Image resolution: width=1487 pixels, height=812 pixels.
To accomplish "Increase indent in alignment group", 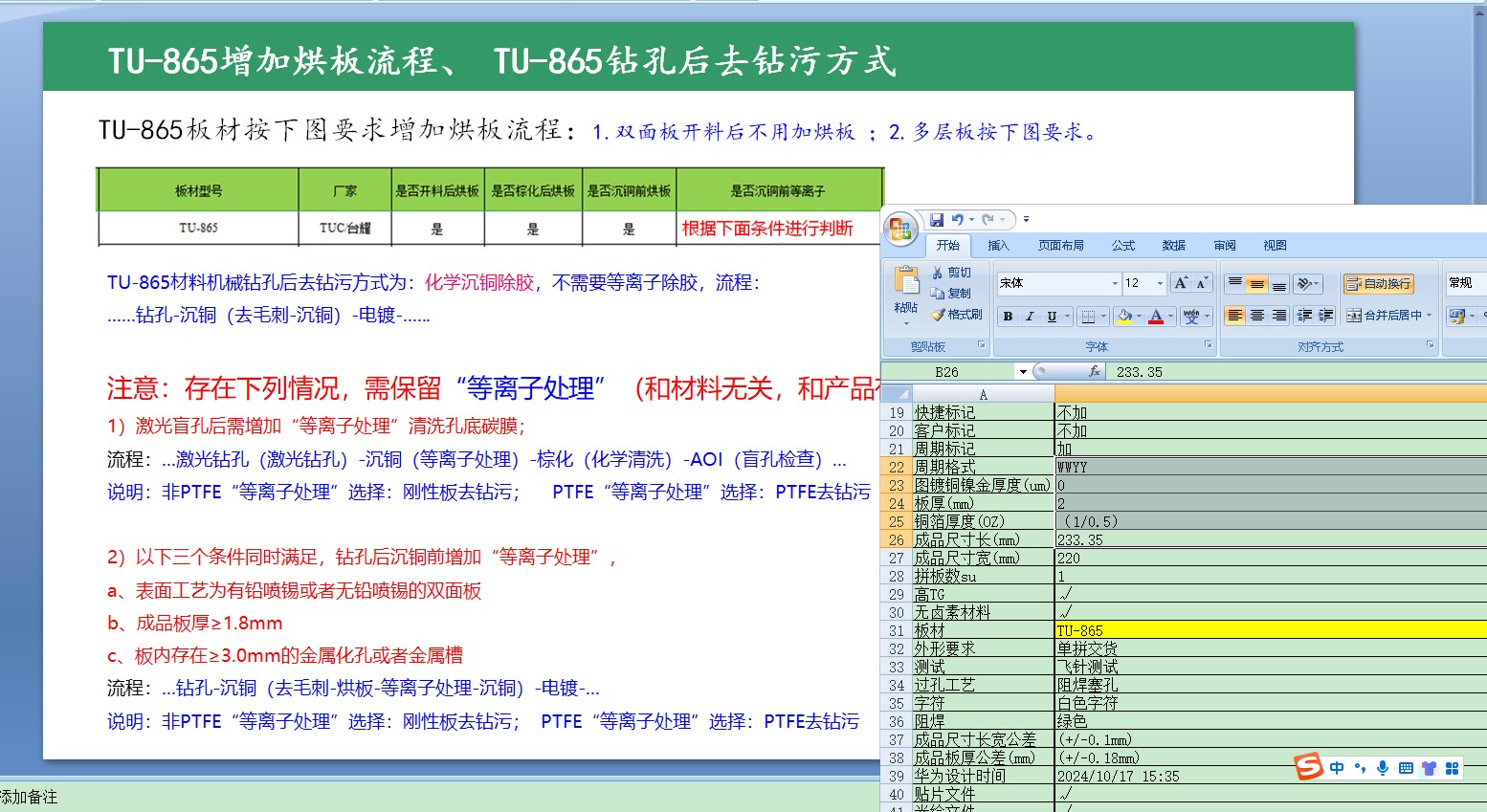I will tap(1326, 316).
